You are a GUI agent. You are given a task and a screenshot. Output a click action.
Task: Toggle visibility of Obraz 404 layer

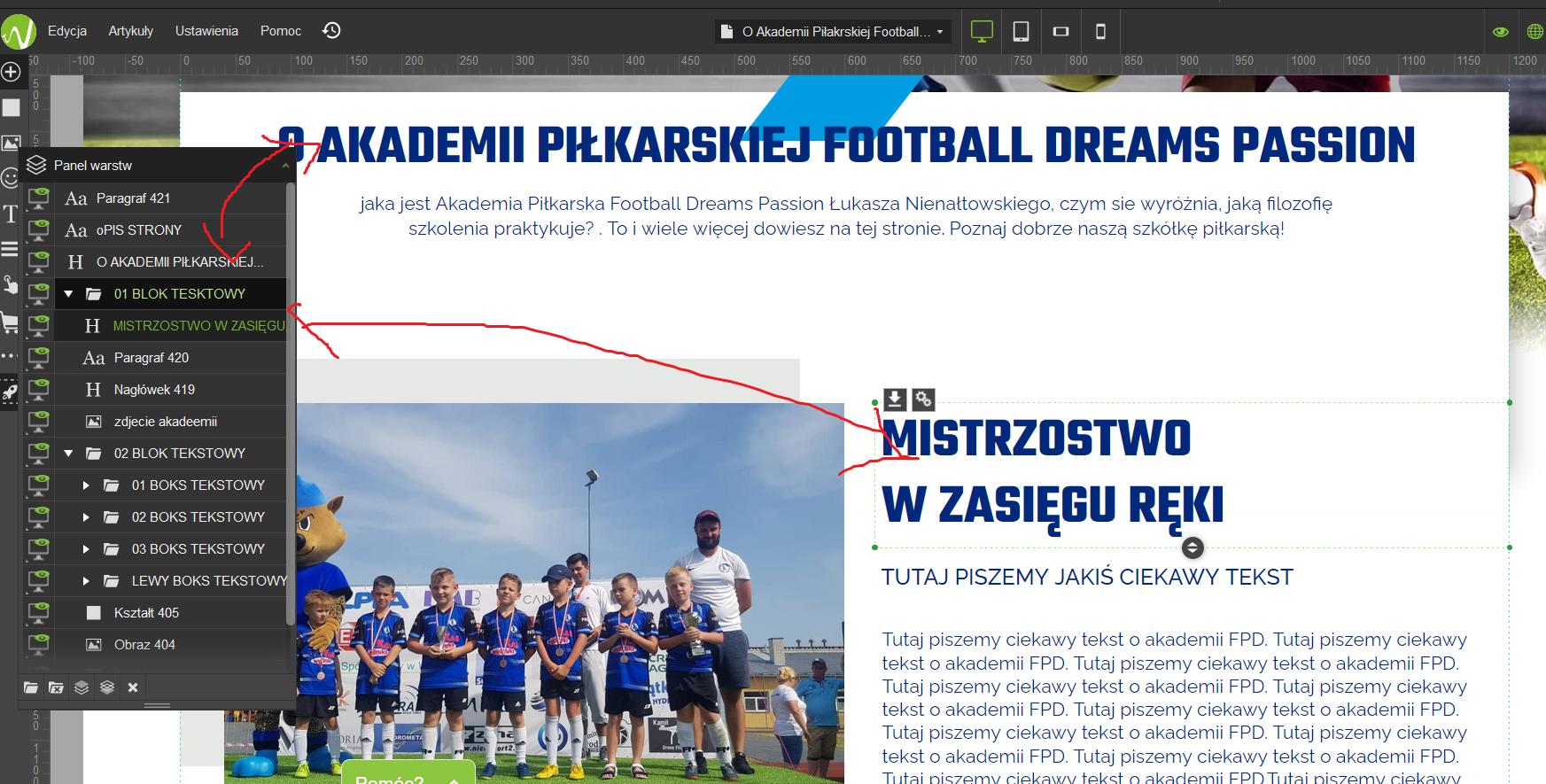pos(38,645)
